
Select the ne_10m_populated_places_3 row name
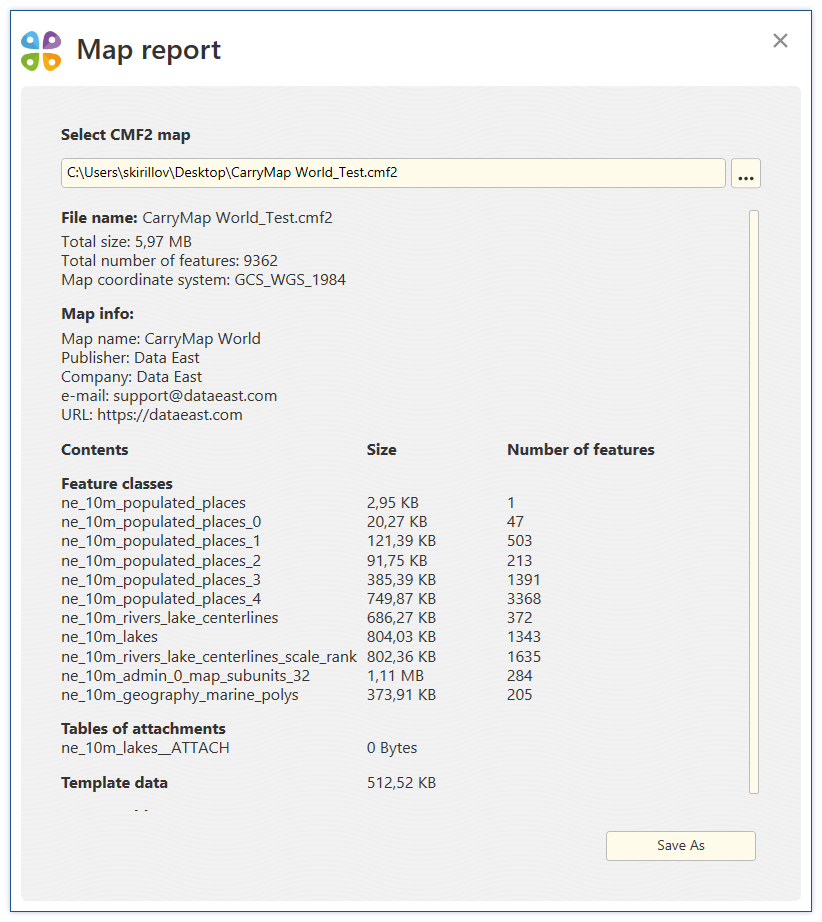(161, 580)
